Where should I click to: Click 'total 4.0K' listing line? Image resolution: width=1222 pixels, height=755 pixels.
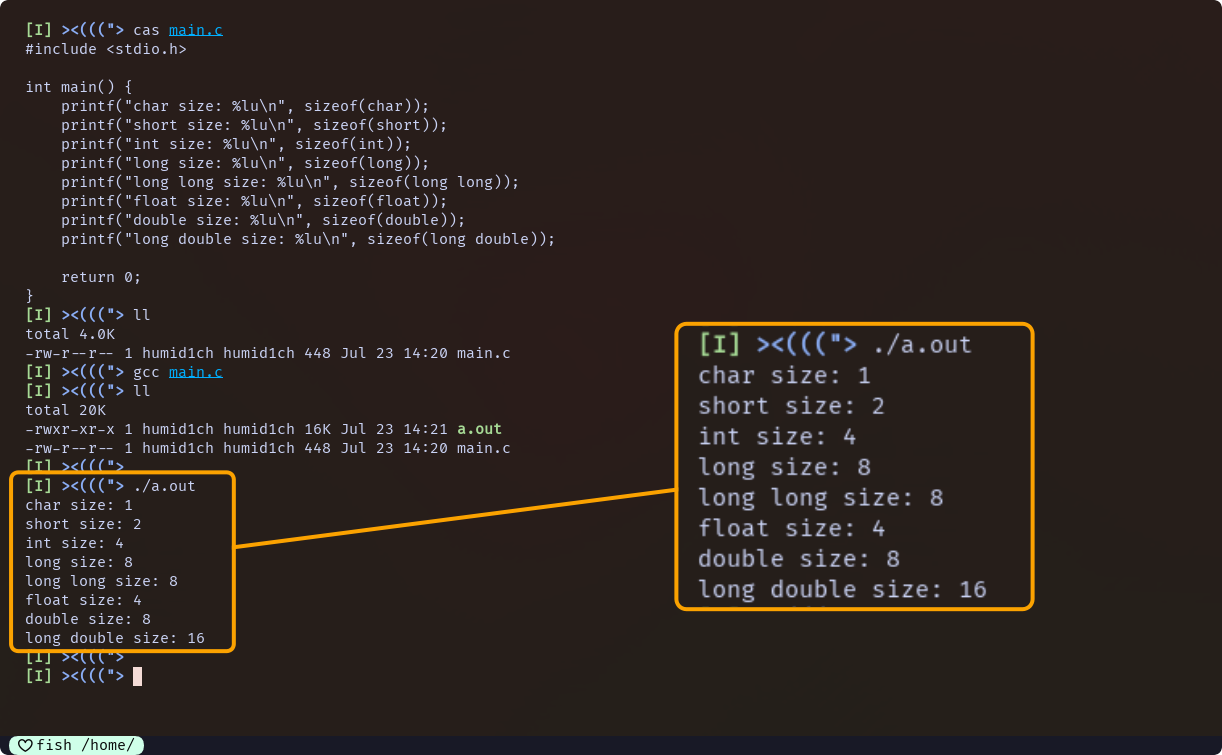[70, 334]
